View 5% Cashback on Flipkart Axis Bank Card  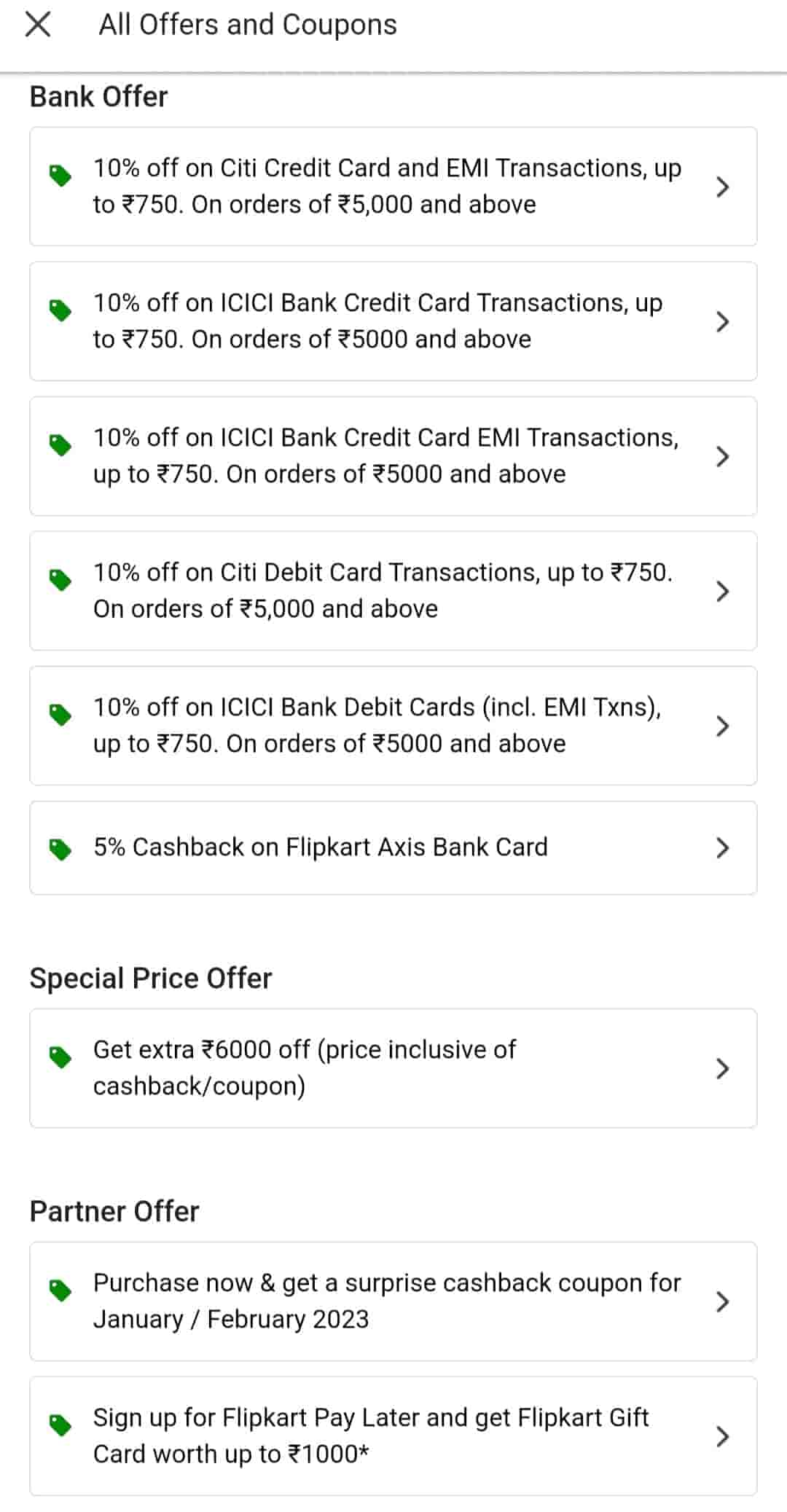321,847
